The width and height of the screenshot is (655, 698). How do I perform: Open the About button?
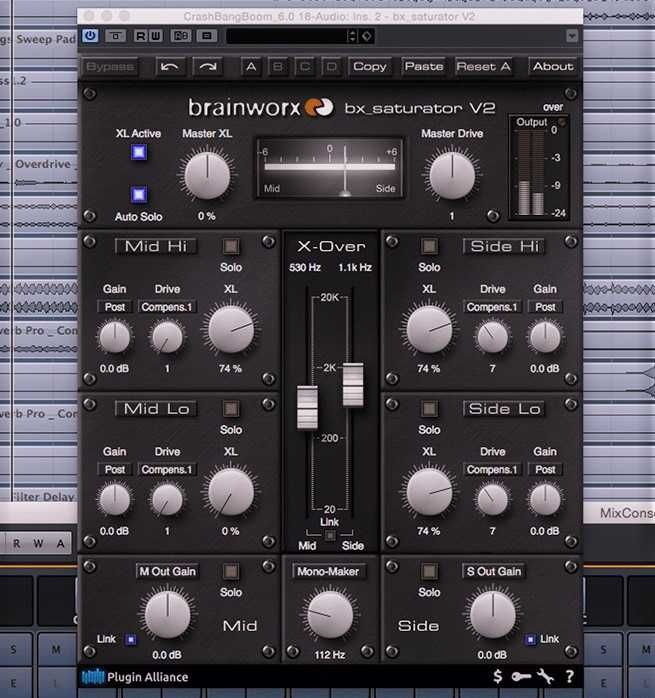[553, 67]
